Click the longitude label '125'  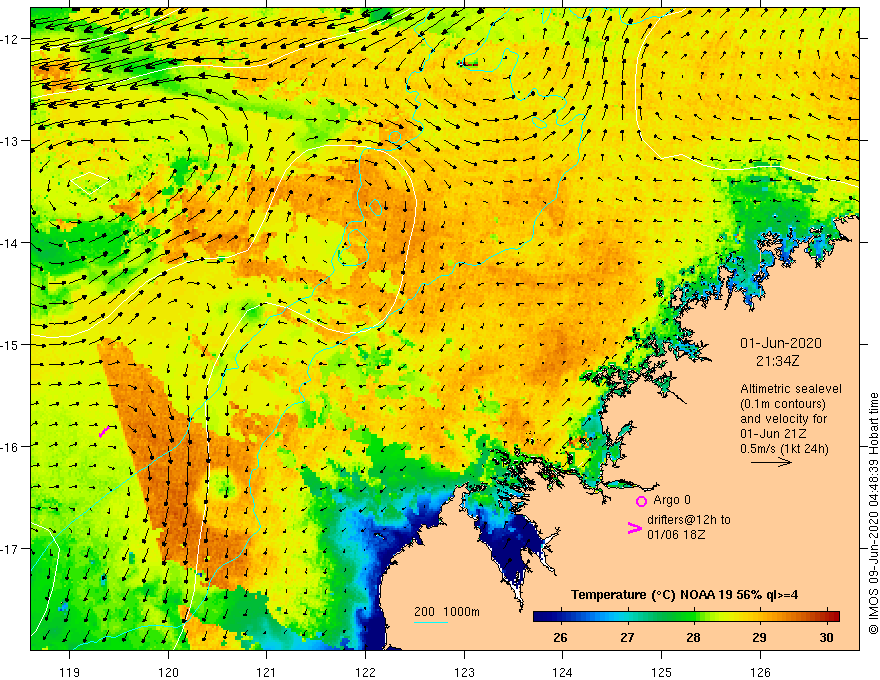pos(662,672)
